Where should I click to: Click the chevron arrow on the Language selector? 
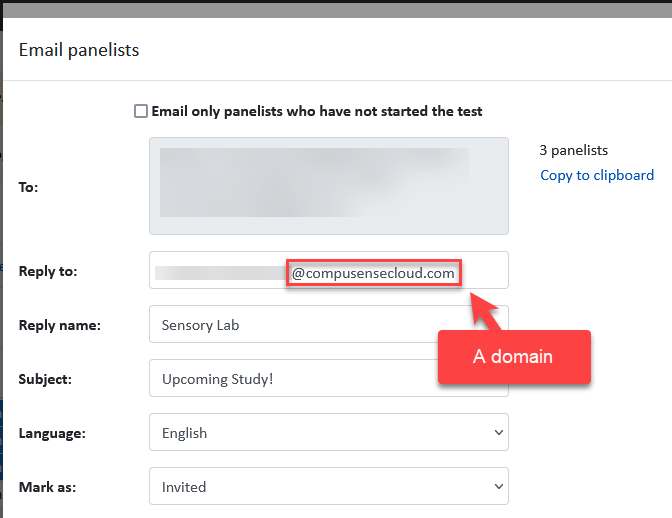[498, 432]
